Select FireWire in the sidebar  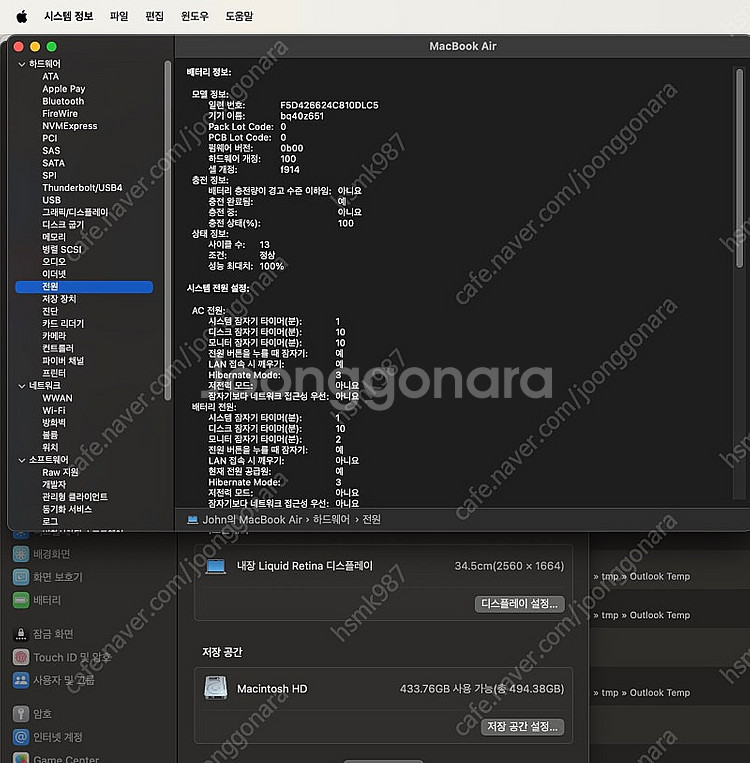click(60, 113)
